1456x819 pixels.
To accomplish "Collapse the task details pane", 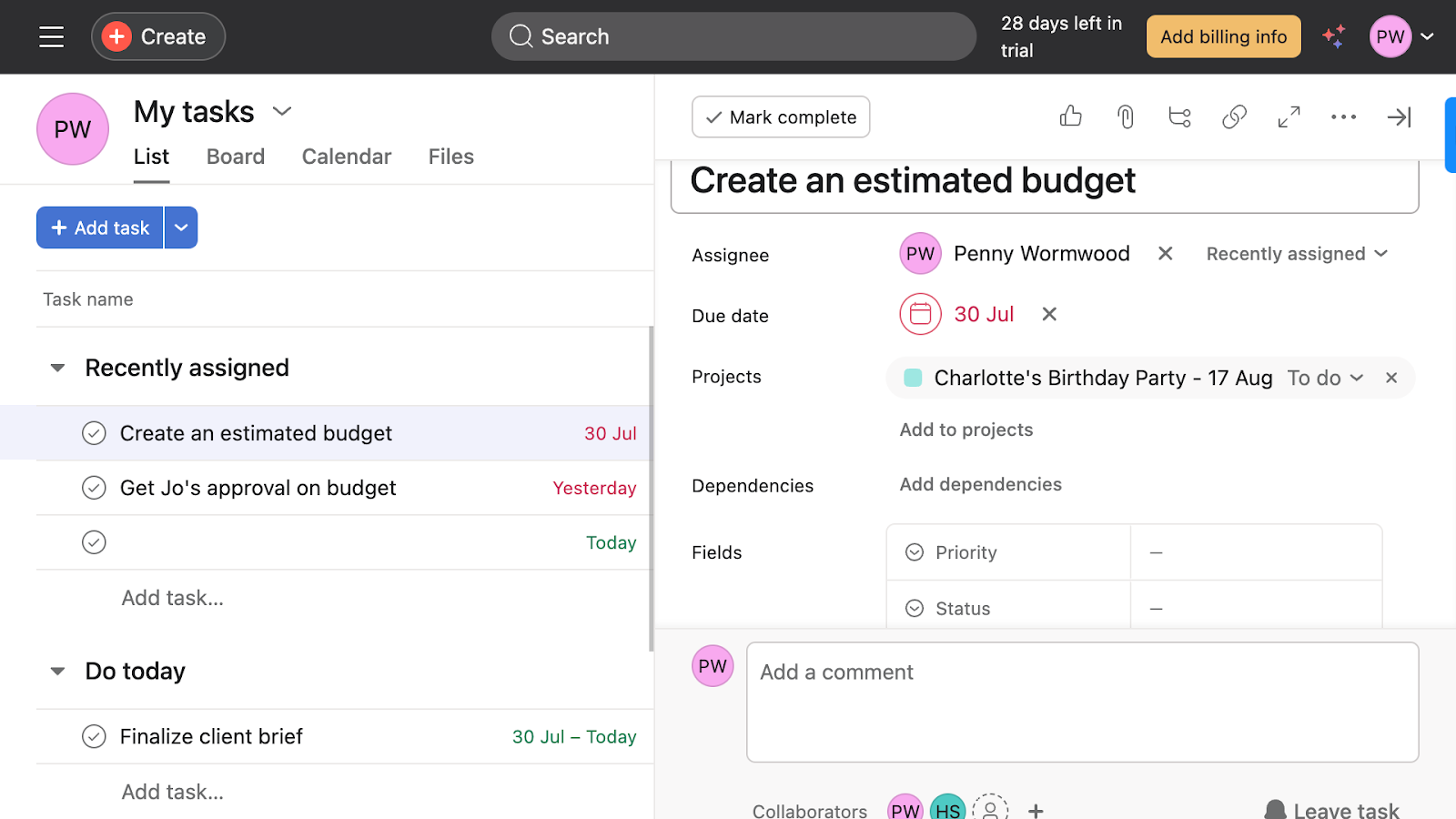I will pos(1400,116).
